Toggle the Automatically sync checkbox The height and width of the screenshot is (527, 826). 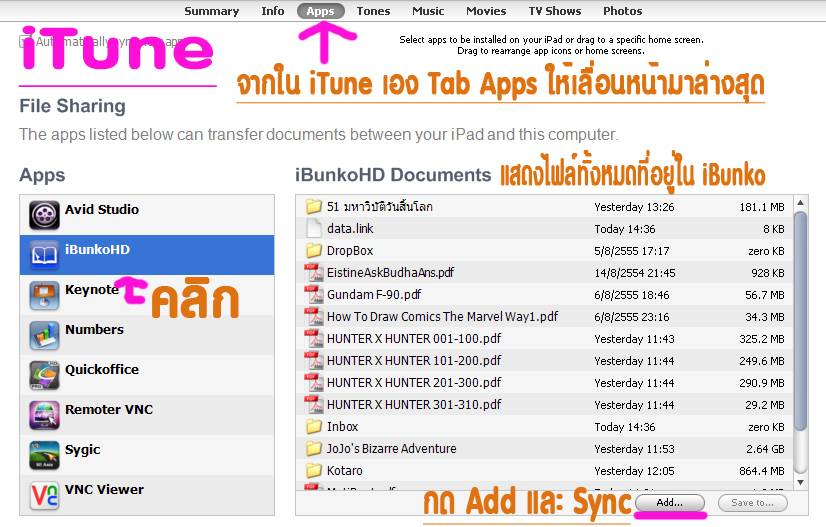(x=25, y=41)
